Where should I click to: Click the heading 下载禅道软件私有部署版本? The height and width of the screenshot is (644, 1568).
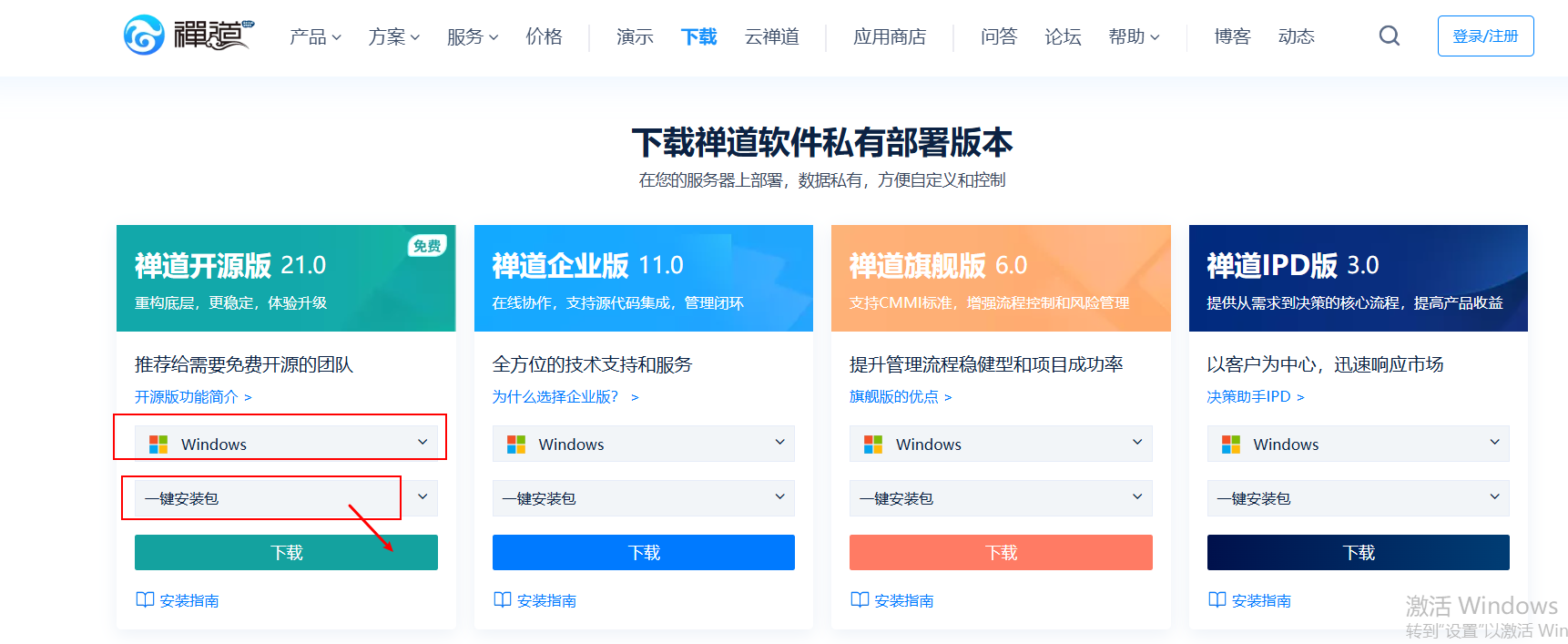pos(822,142)
